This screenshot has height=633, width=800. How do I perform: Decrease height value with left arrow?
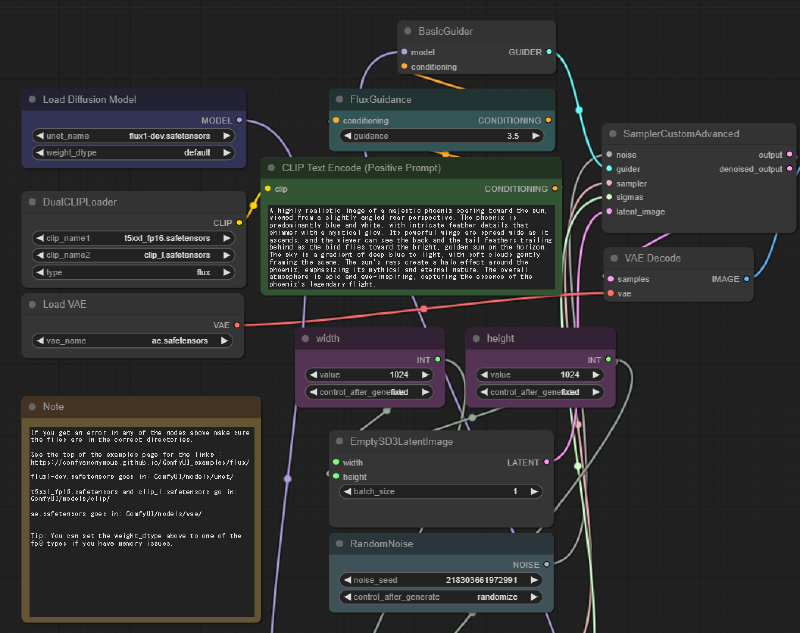click(x=484, y=375)
